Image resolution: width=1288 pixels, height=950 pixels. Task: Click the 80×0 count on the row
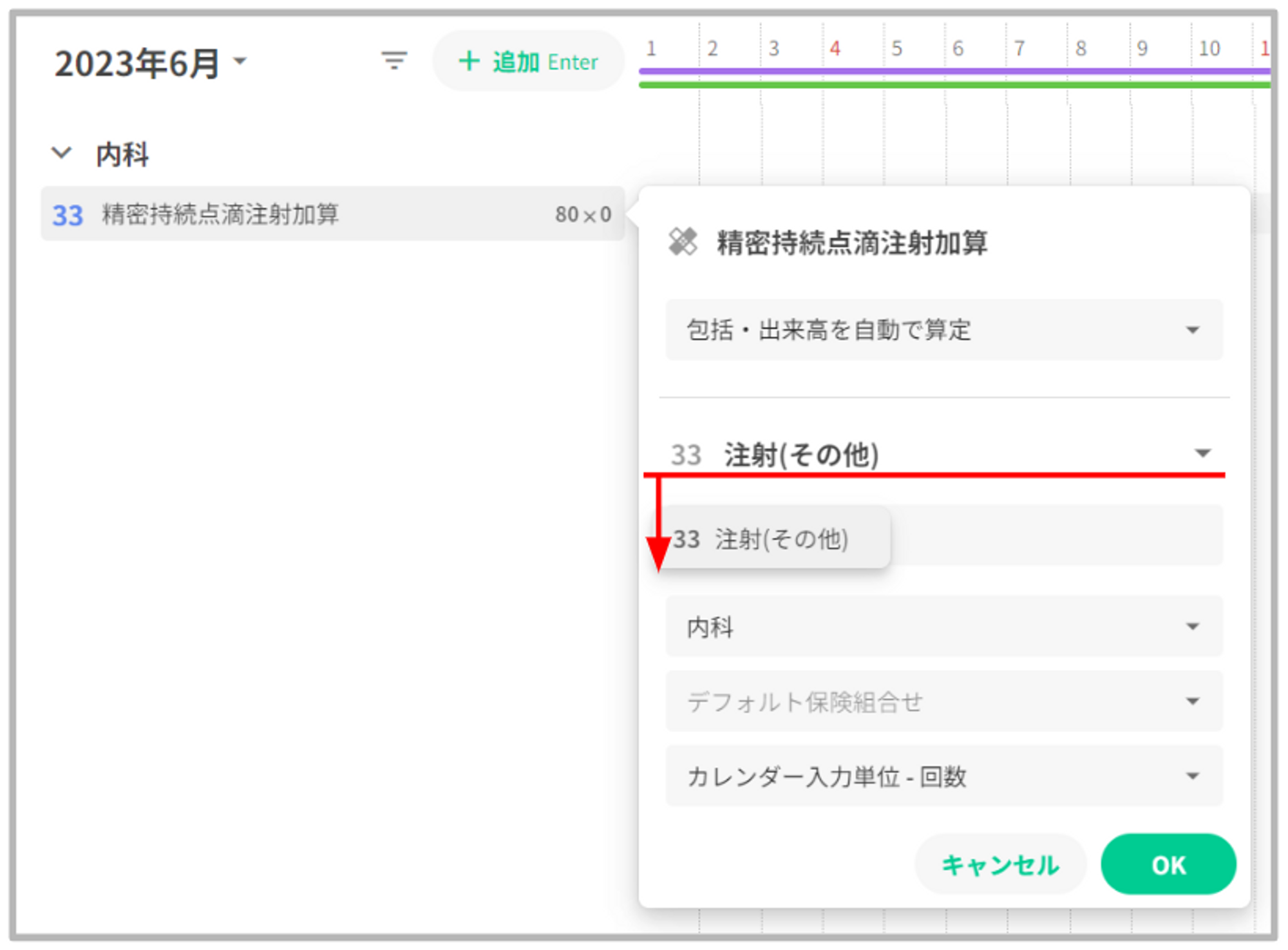[x=583, y=214]
